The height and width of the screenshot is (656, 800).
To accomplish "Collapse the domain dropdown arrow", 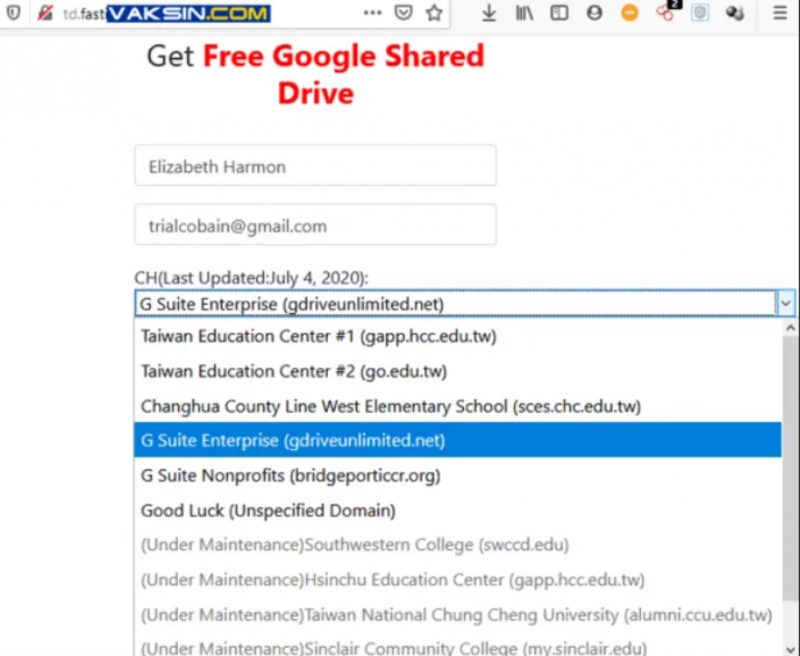I will [x=785, y=304].
